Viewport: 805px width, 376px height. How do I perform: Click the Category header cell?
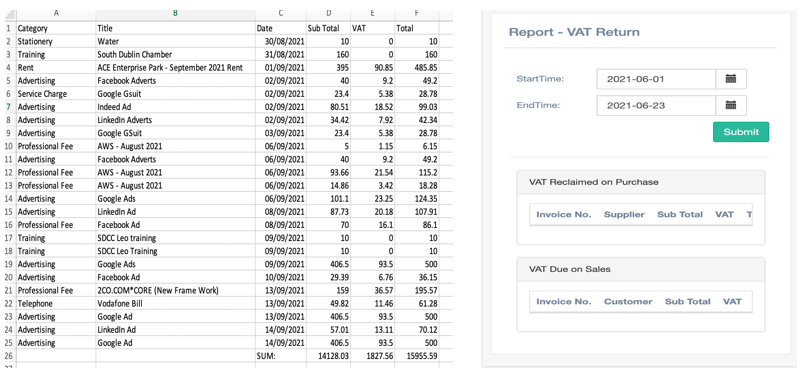click(x=56, y=28)
